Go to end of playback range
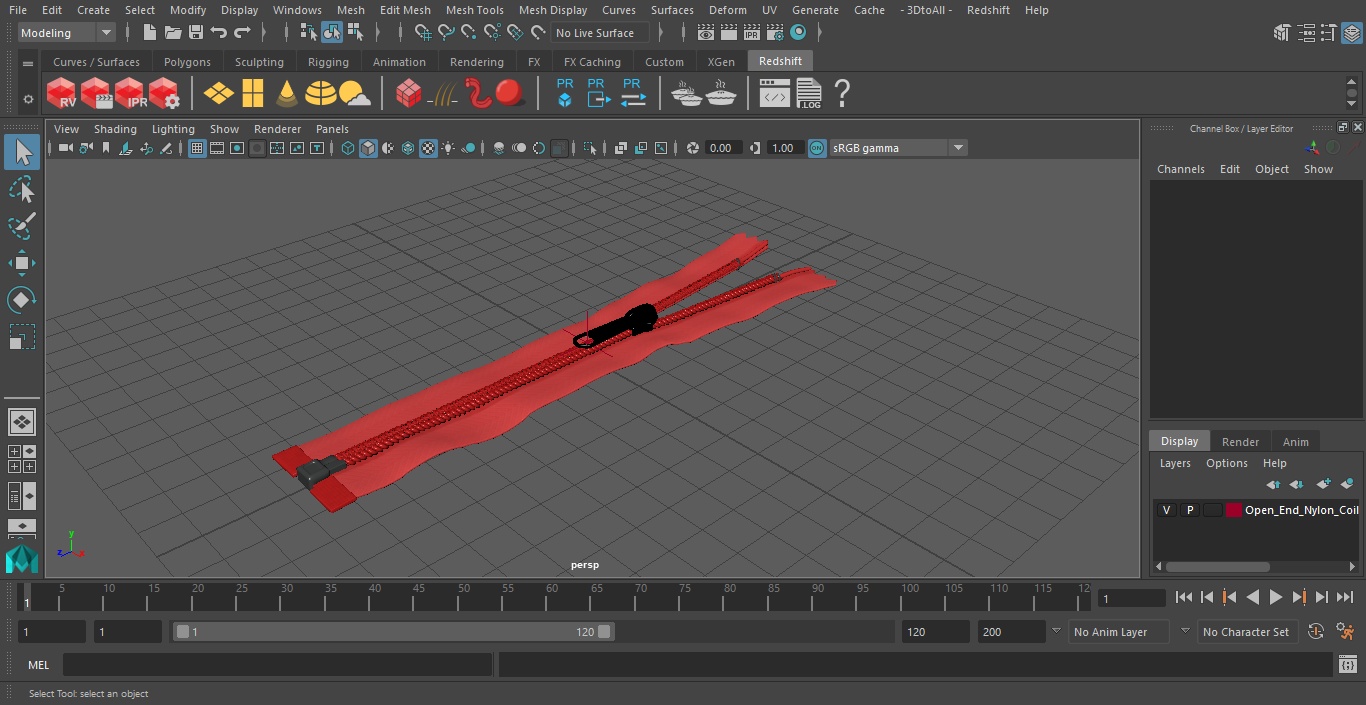 [1345, 597]
